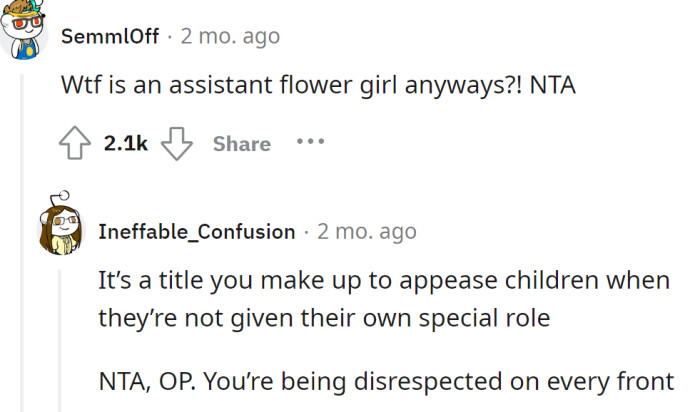Click SemmlOff's "2 mo. ago" timestamp
The image size is (700, 412).
pos(230,37)
